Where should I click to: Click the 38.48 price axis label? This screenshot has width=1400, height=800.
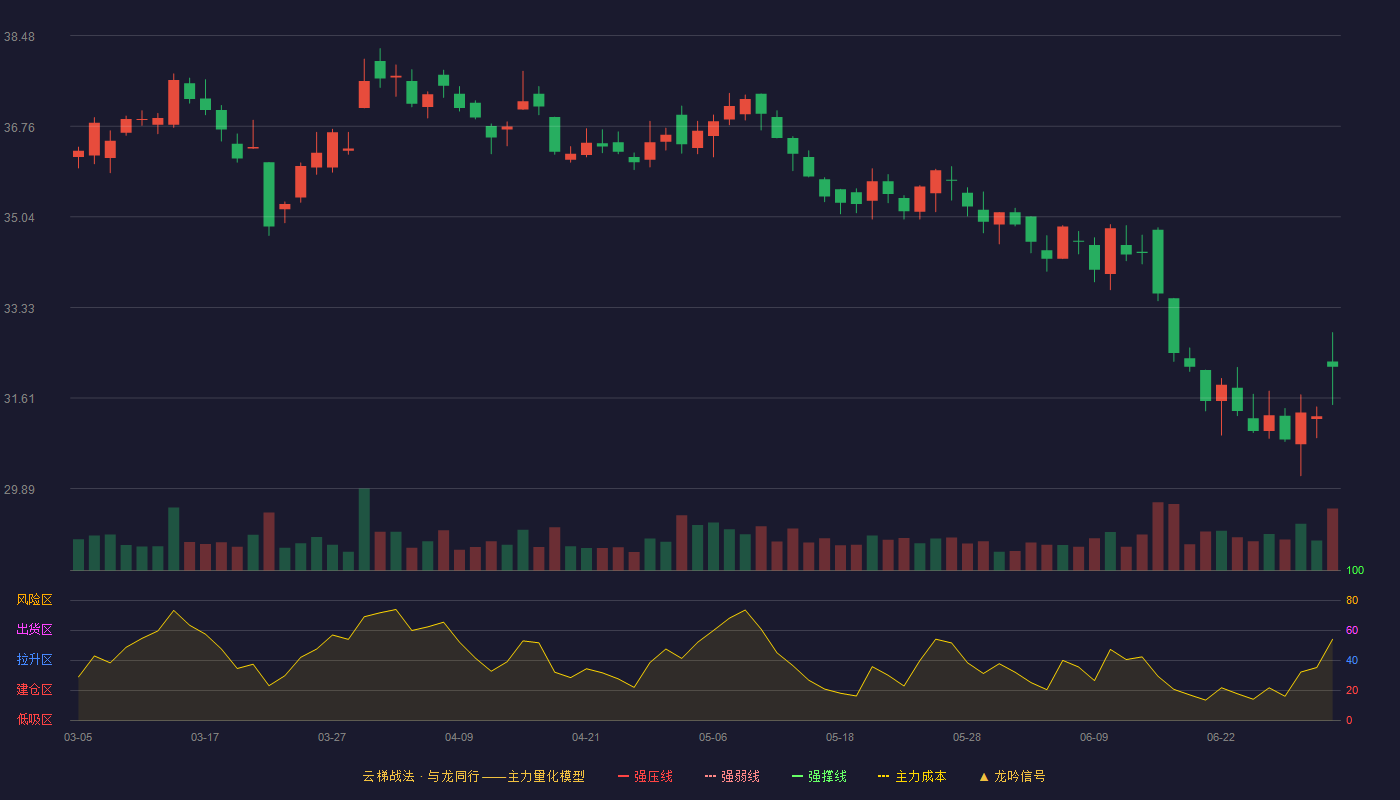click(19, 36)
